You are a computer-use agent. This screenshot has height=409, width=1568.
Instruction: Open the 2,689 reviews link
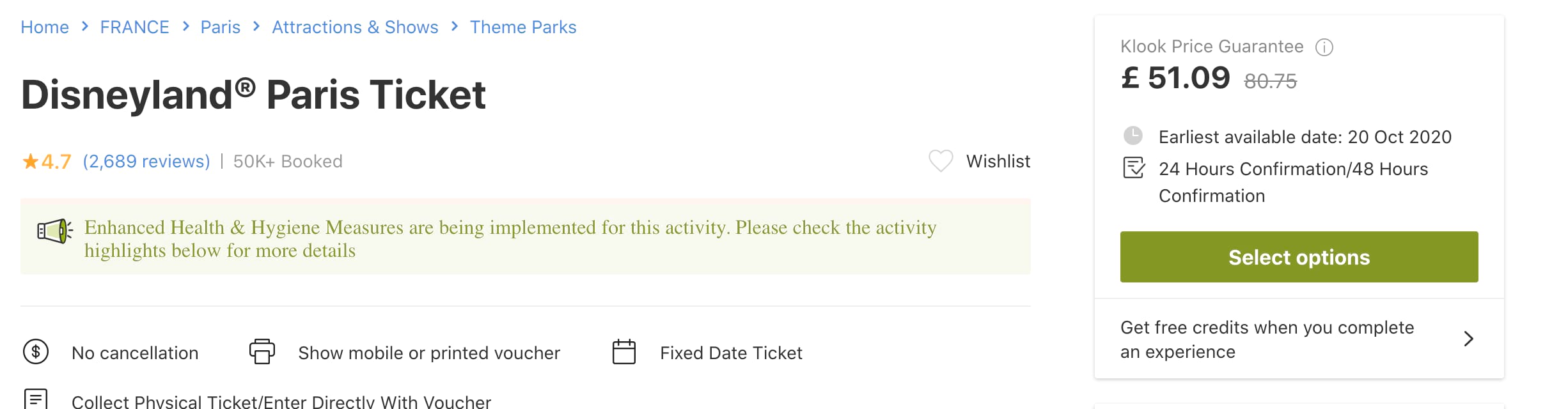[146, 161]
